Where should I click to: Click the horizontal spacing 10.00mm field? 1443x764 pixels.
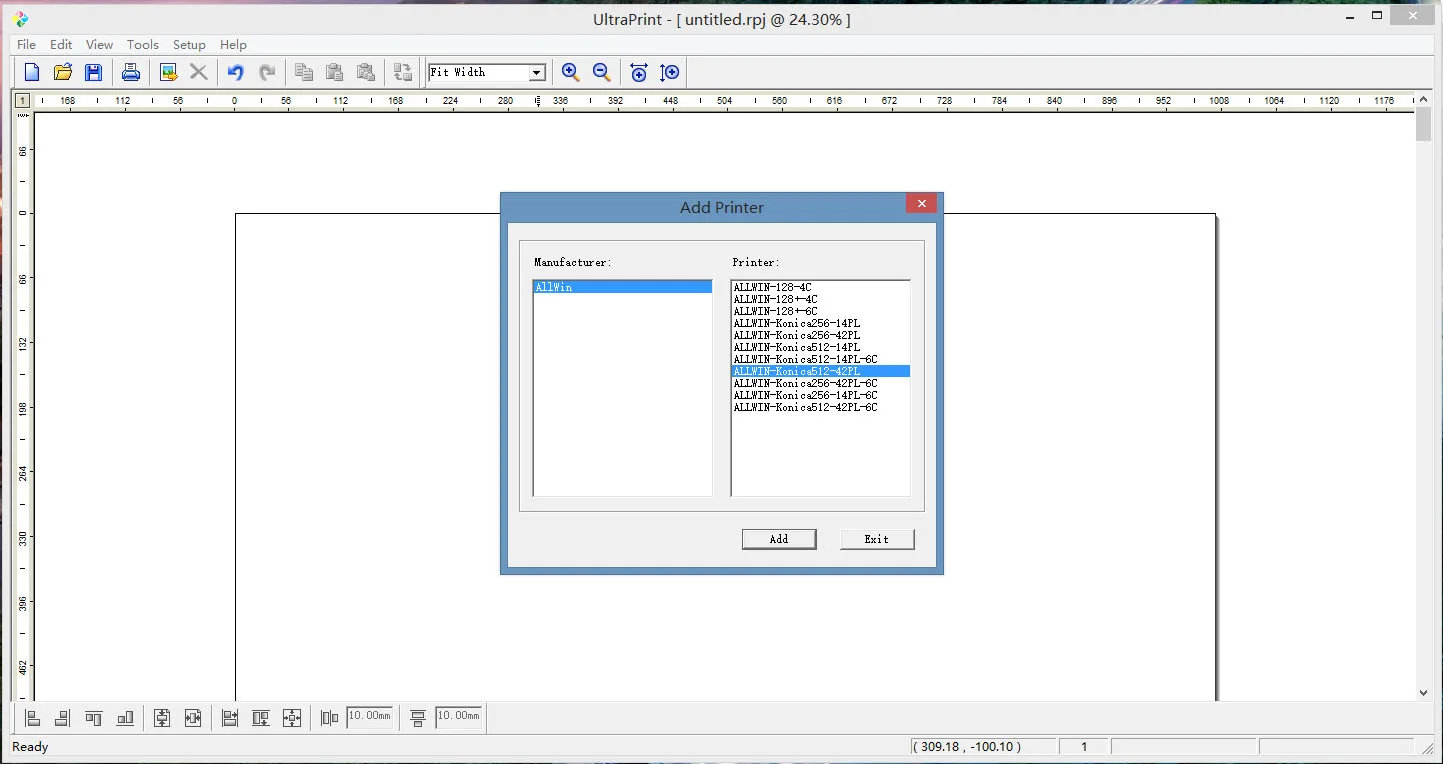[x=369, y=716]
